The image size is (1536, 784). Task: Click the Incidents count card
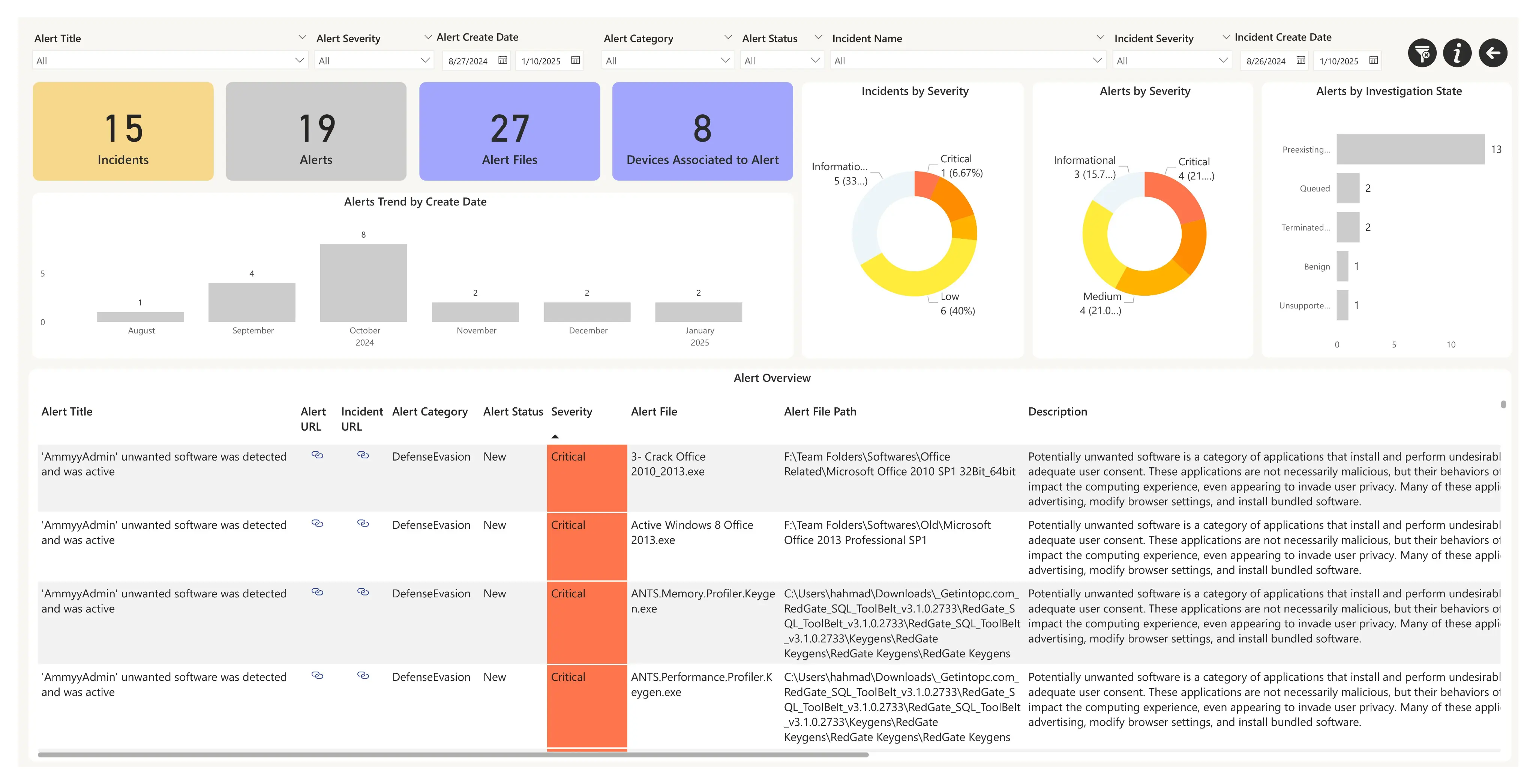tap(123, 131)
